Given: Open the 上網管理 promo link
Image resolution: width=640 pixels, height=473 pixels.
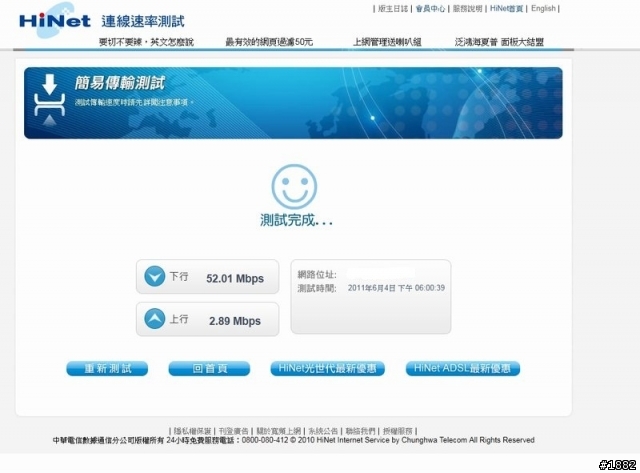Looking at the screenshot, I should tap(387, 42).
